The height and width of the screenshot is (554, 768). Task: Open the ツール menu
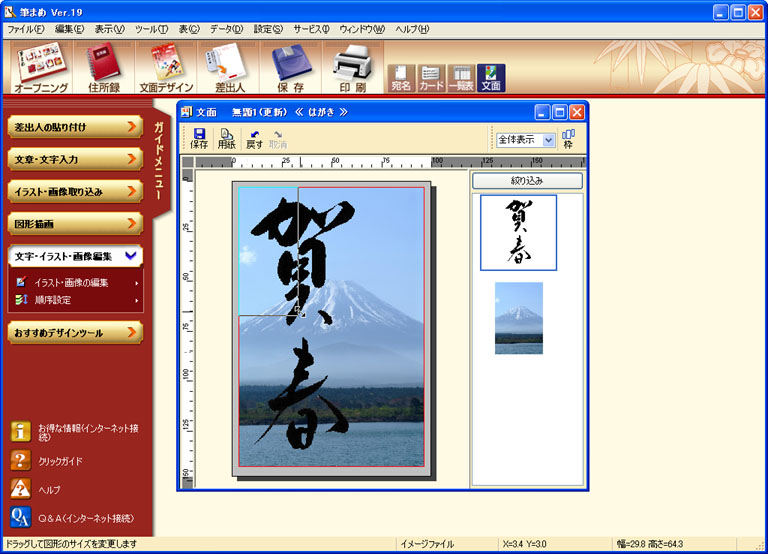tap(151, 29)
